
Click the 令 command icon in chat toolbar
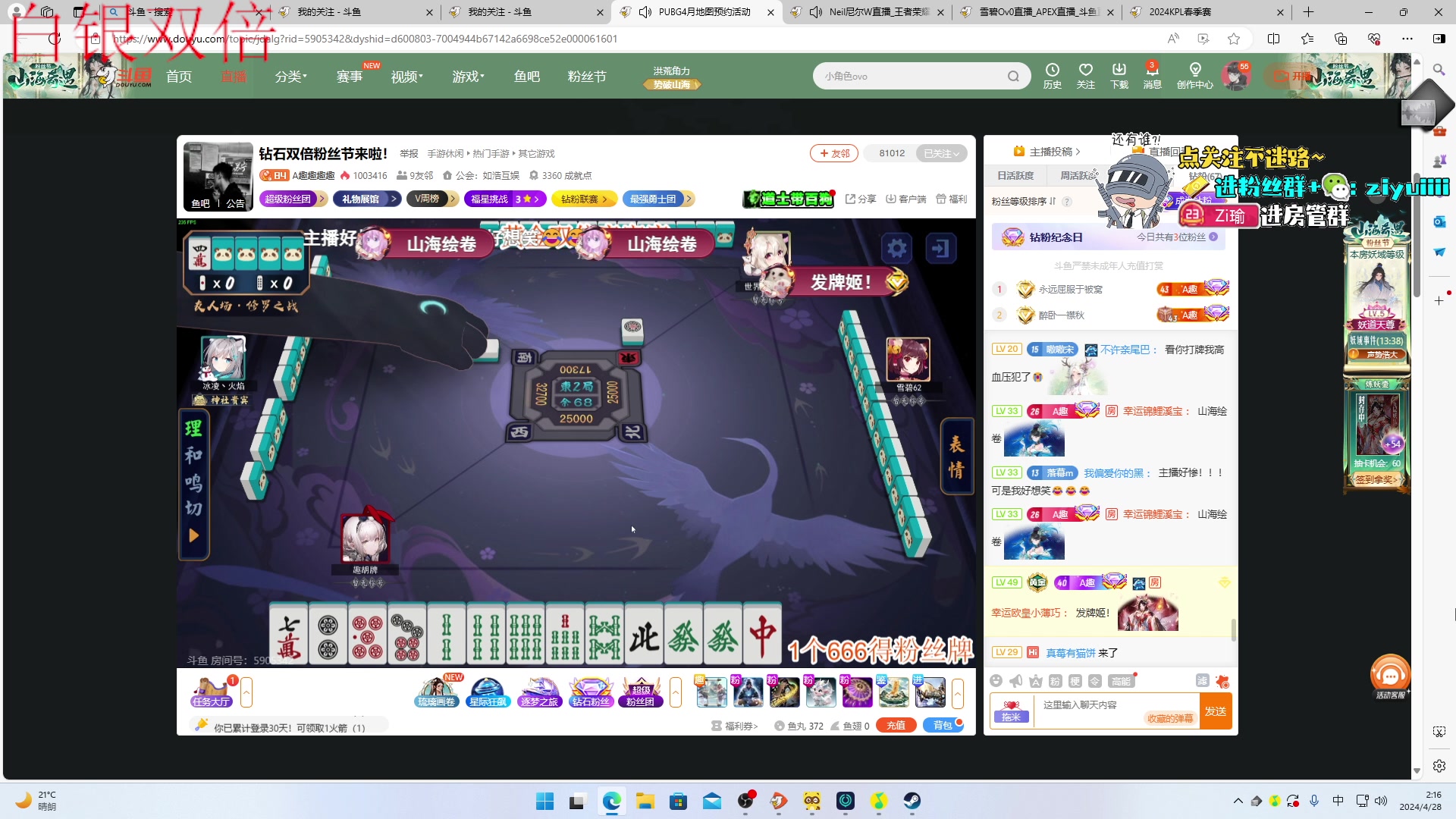(1095, 681)
